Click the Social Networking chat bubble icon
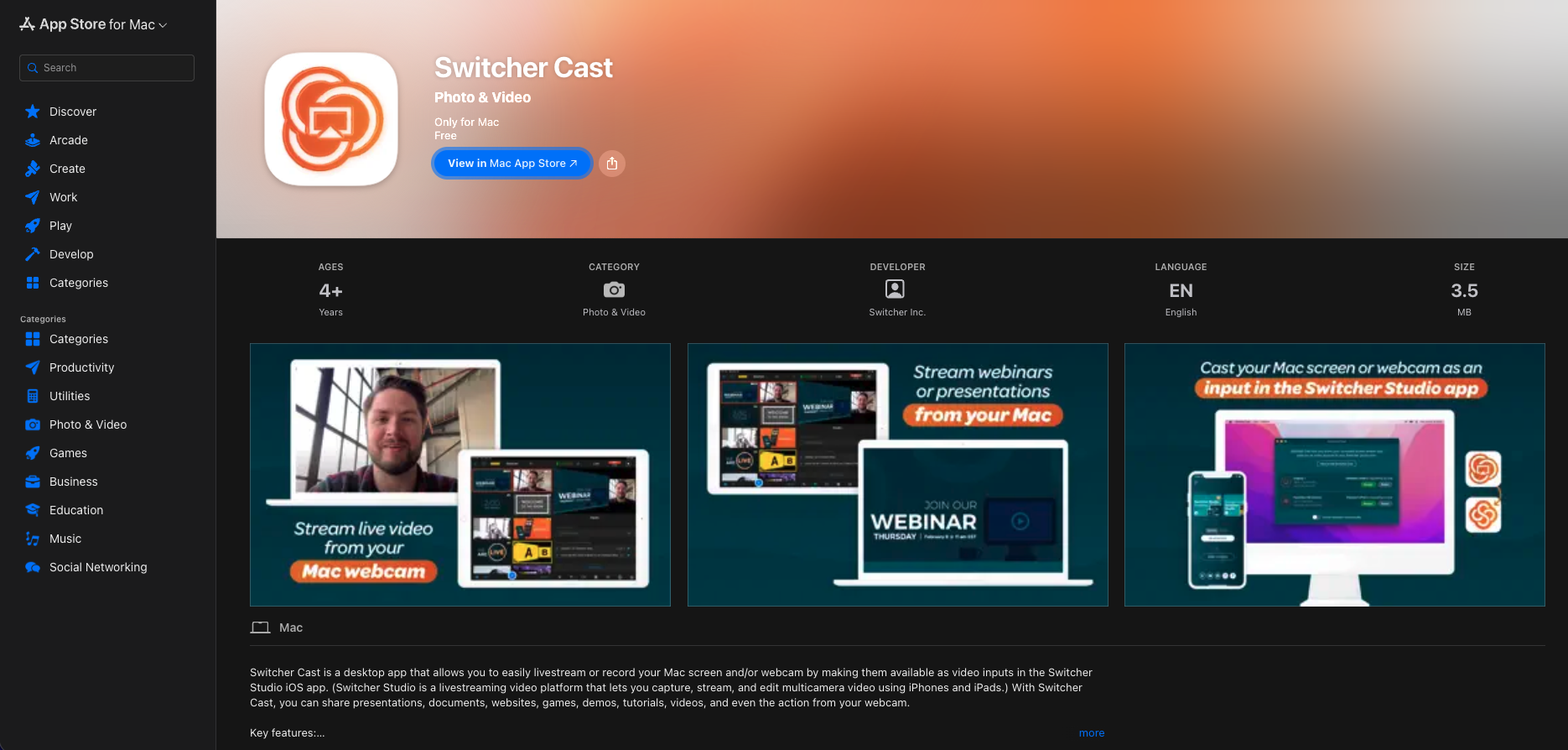This screenshot has width=1568, height=750. click(x=33, y=567)
